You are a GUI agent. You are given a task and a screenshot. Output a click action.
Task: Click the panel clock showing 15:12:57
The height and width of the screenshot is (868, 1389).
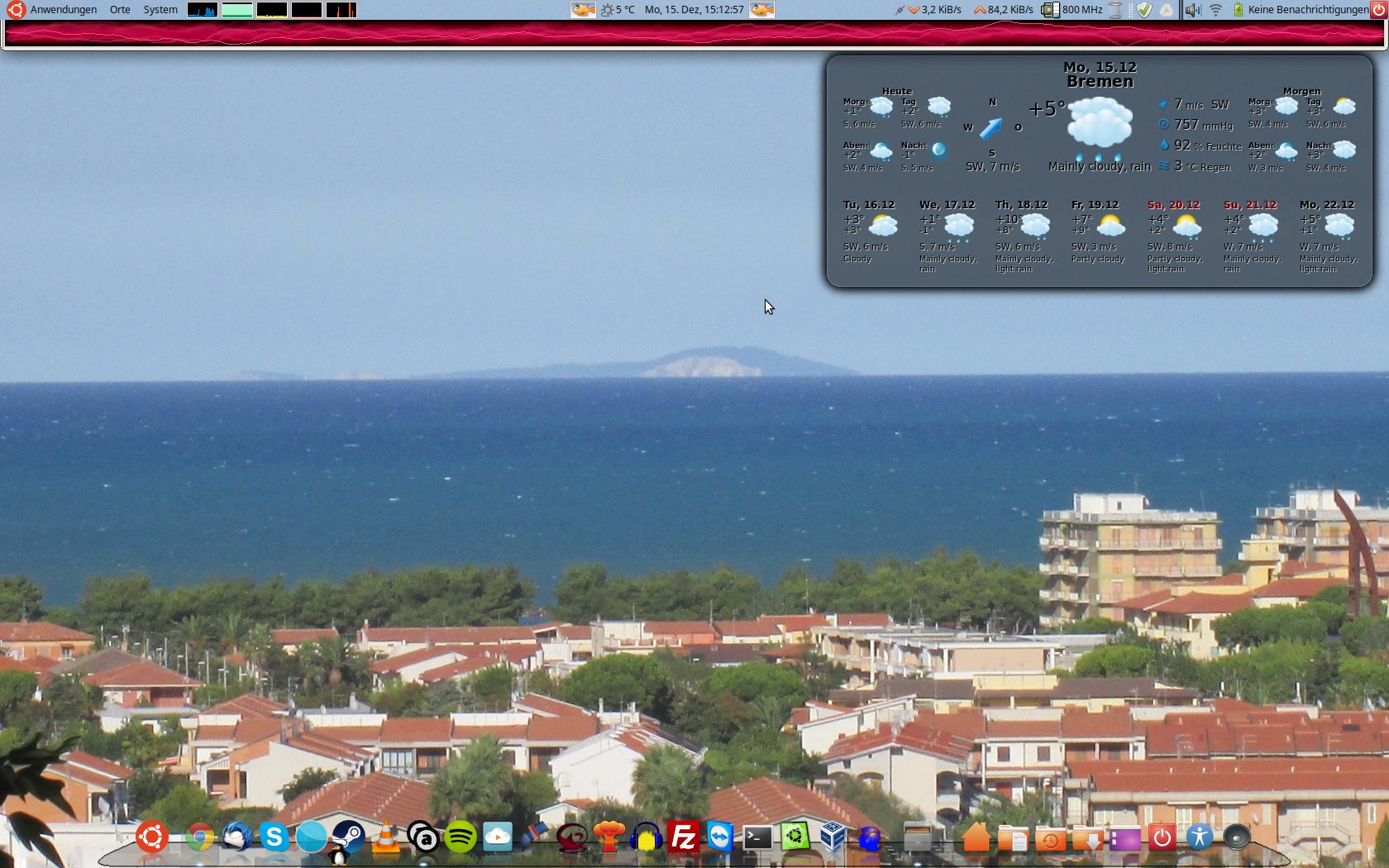(x=694, y=10)
